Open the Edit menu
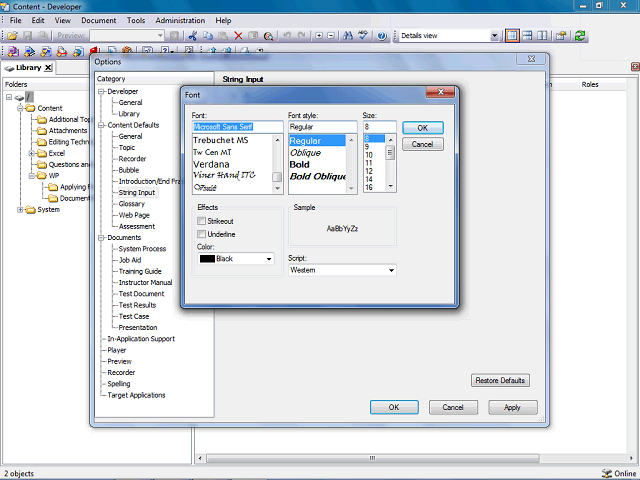 (38, 20)
